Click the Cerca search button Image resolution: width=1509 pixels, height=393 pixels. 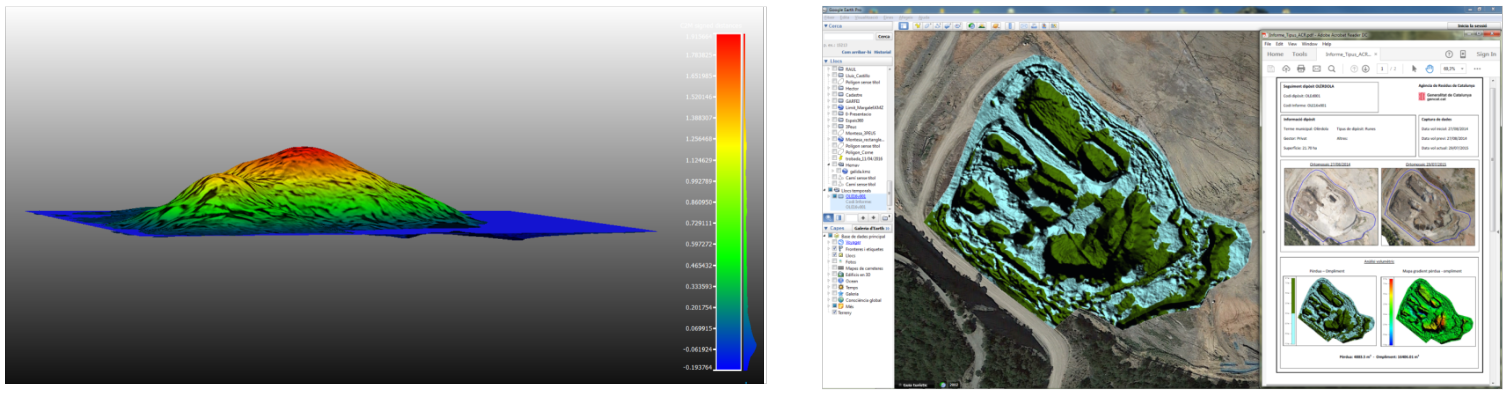click(883, 36)
